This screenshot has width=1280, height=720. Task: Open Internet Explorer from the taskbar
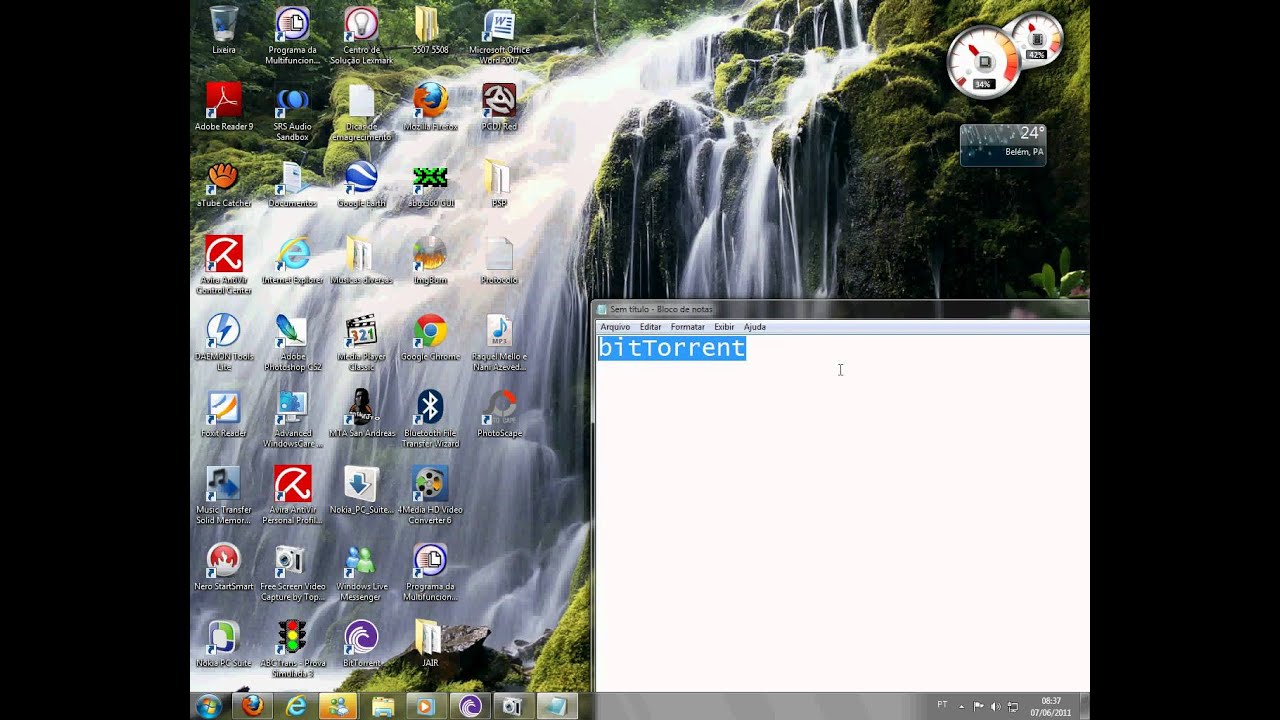(x=296, y=706)
